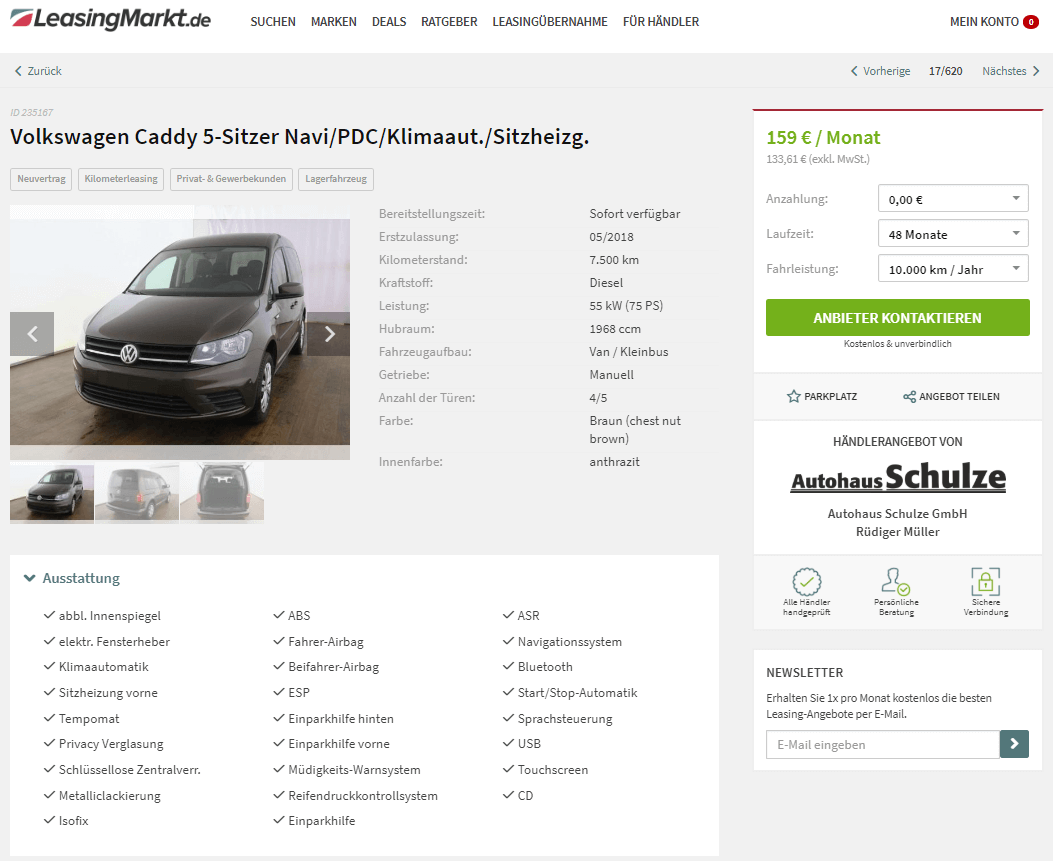The image size is (1053, 861).
Task: Click the Sichere Verbindung lock icon
Action: pyautogui.click(x=985, y=582)
